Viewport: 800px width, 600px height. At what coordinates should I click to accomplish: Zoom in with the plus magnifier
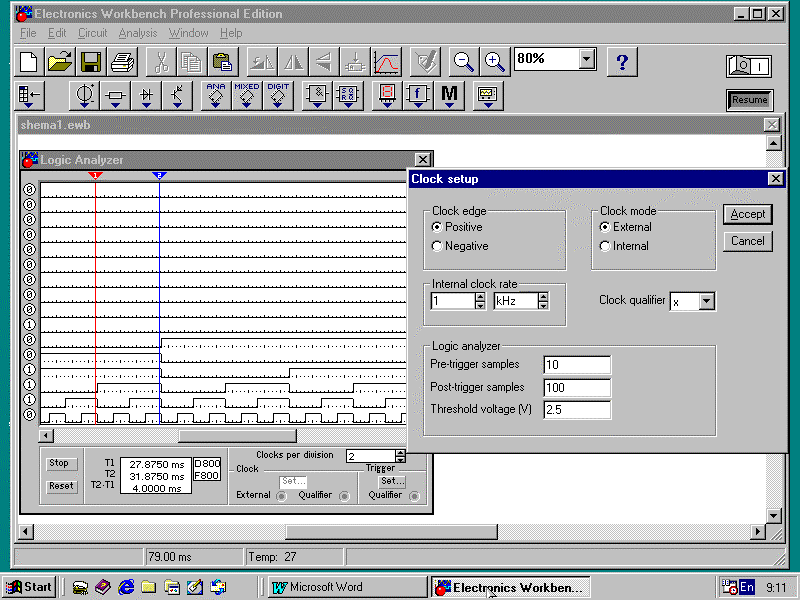tap(495, 62)
